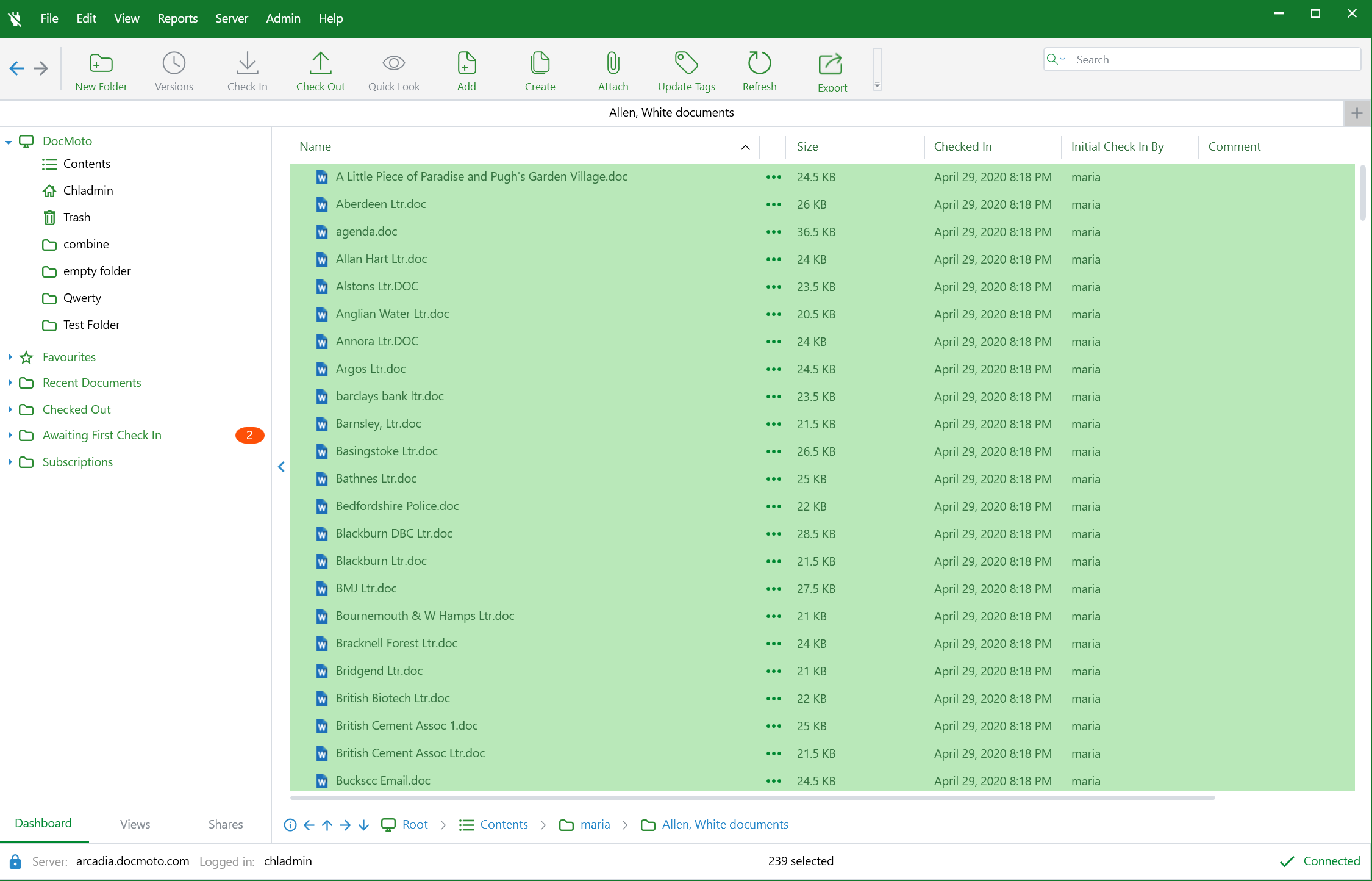
Task: Switch to the Views tab
Action: (135, 824)
